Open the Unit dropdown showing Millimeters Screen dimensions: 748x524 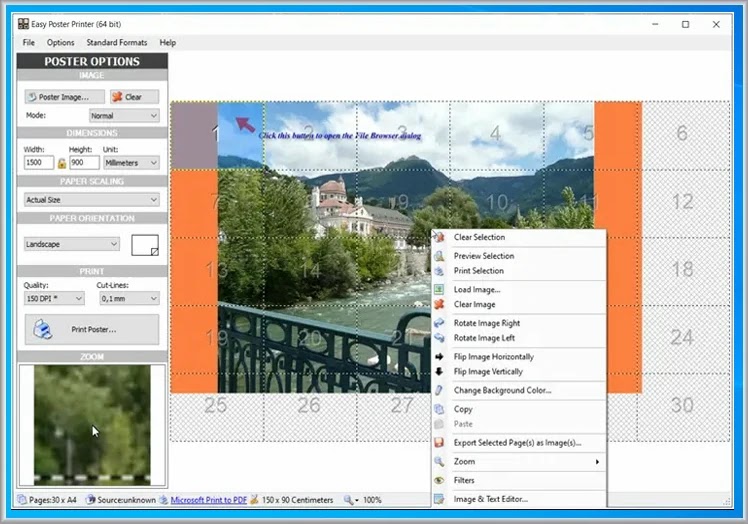click(x=131, y=163)
